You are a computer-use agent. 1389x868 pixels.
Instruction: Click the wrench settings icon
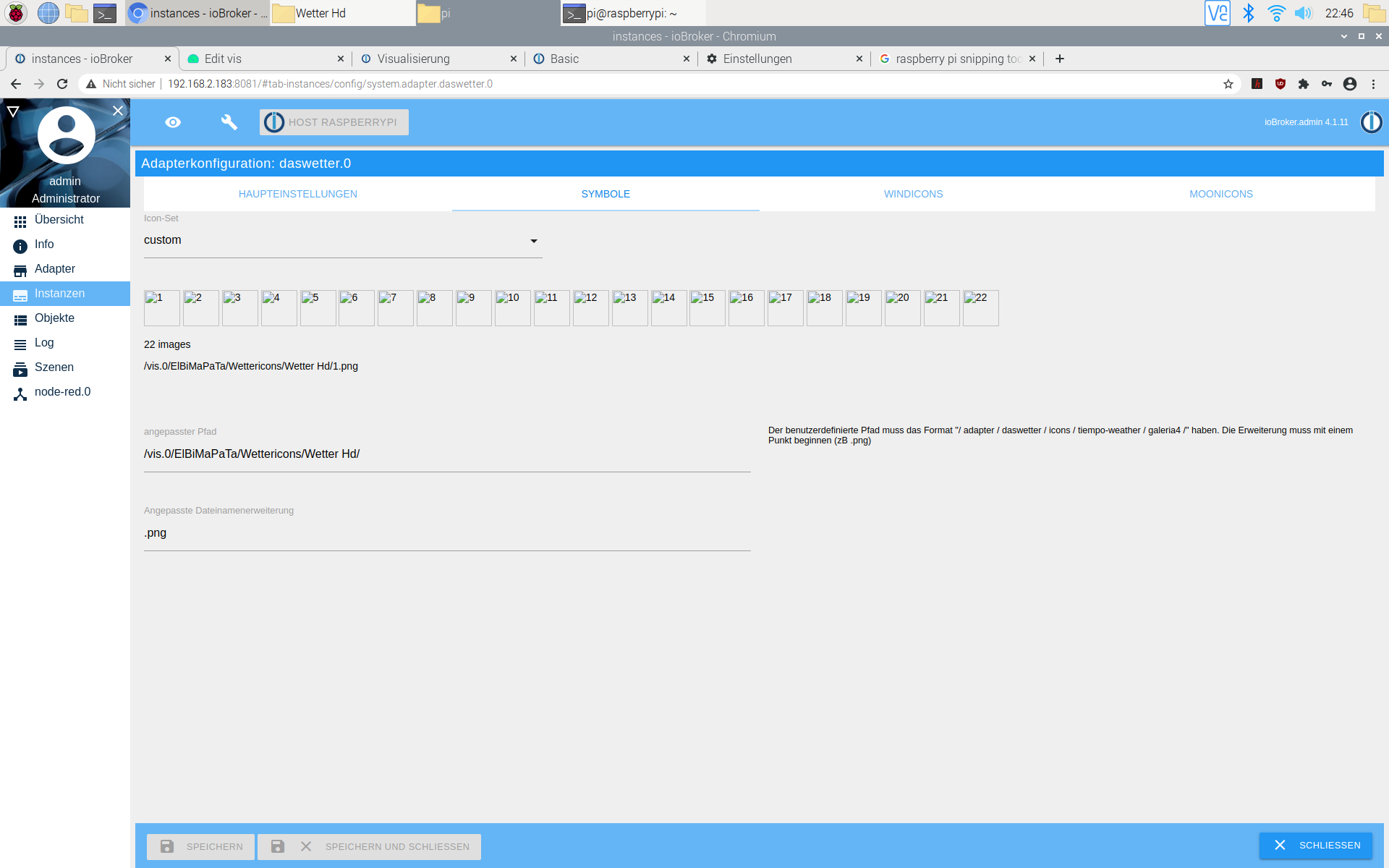click(229, 122)
